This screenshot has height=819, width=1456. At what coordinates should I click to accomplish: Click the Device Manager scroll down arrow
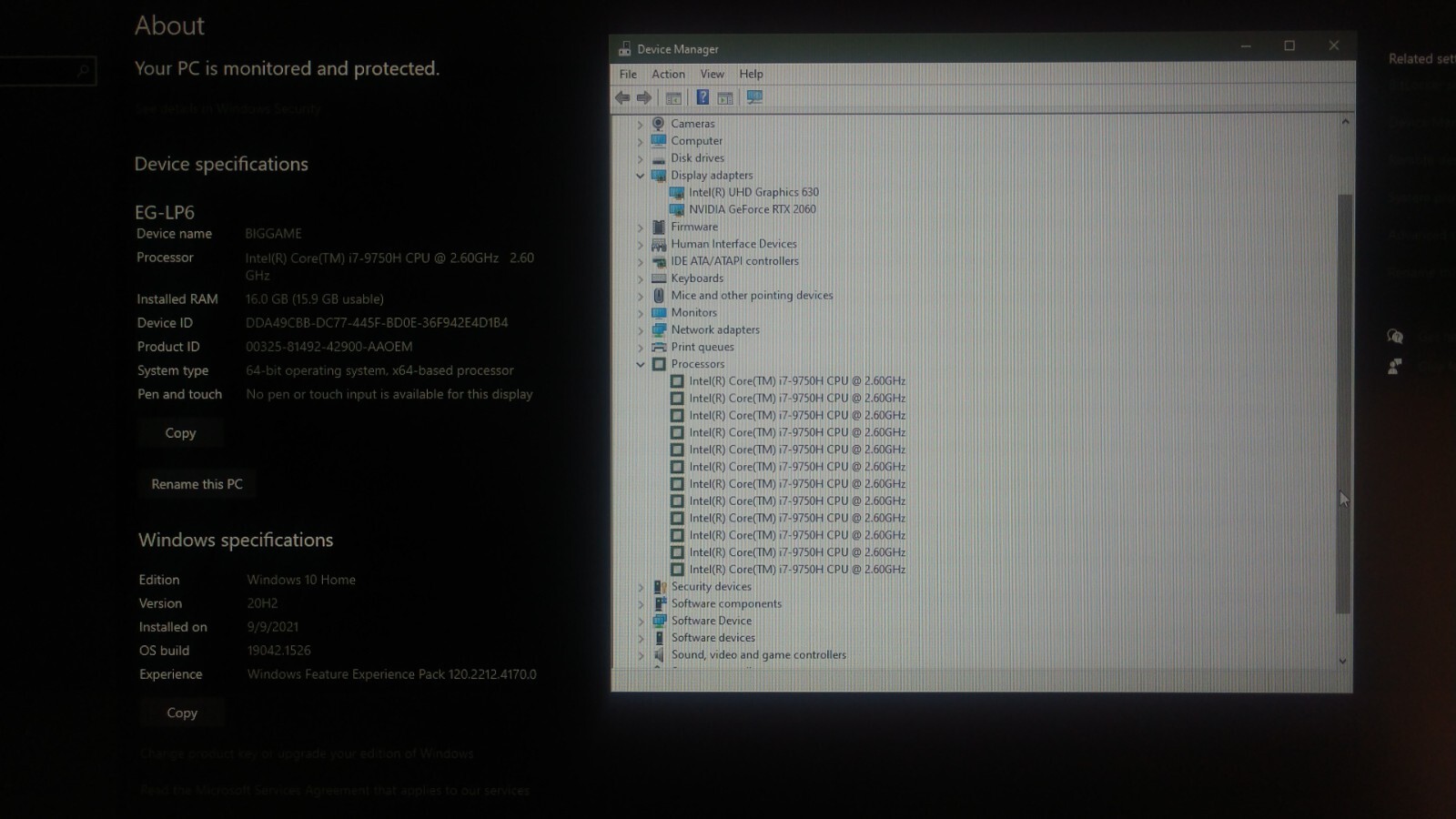tap(1342, 662)
